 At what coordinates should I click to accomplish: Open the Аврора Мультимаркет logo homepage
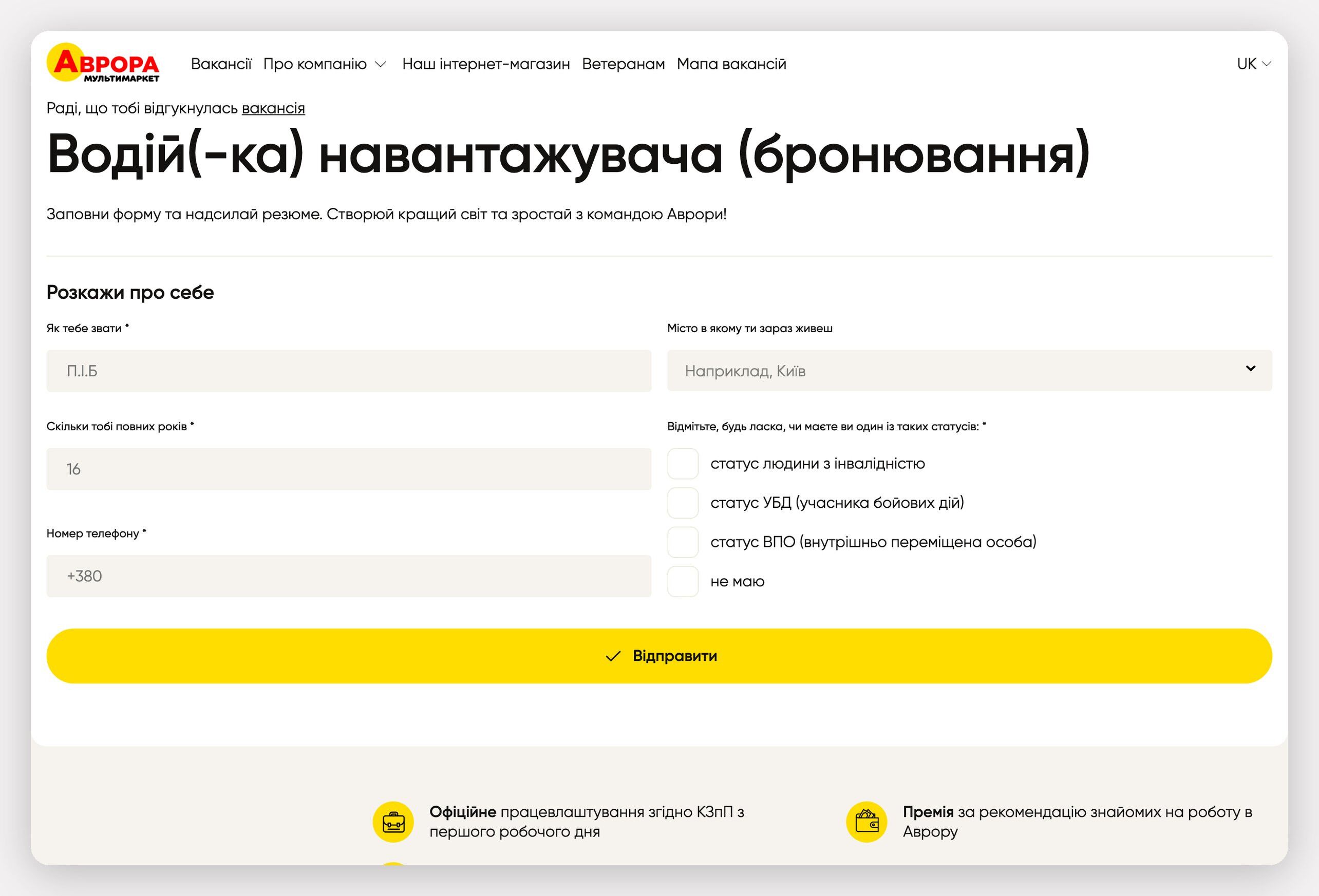pyautogui.click(x=103, y=63)
